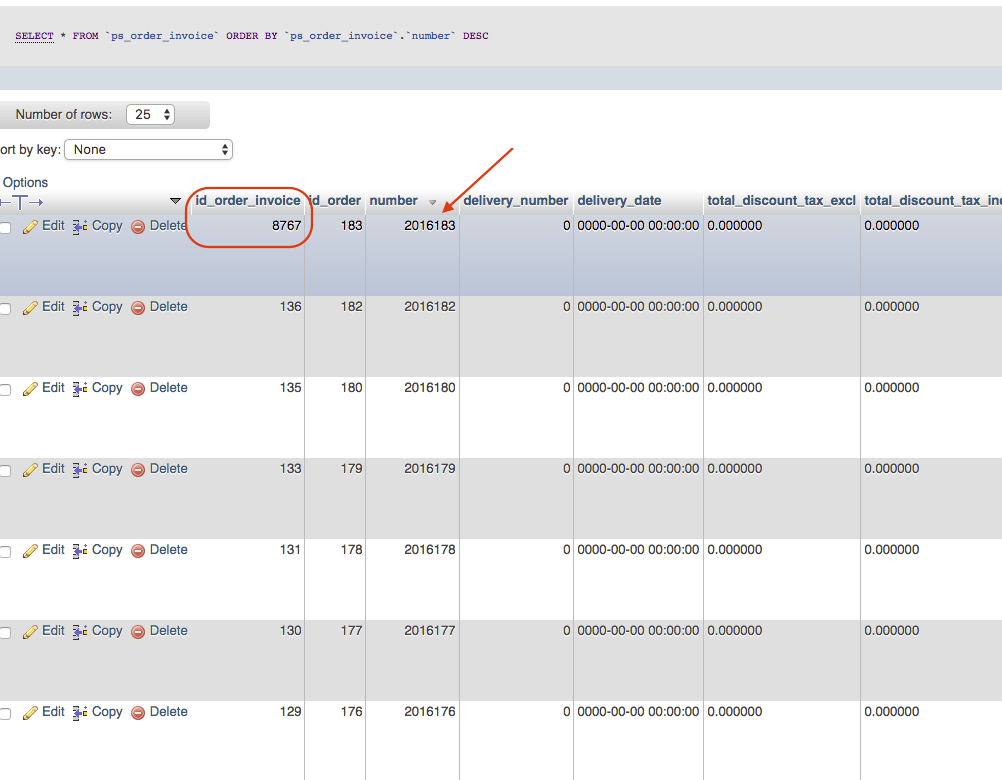
Task: Open the Options link above the table
Action: pyautogui.click(x=25, y=183)
